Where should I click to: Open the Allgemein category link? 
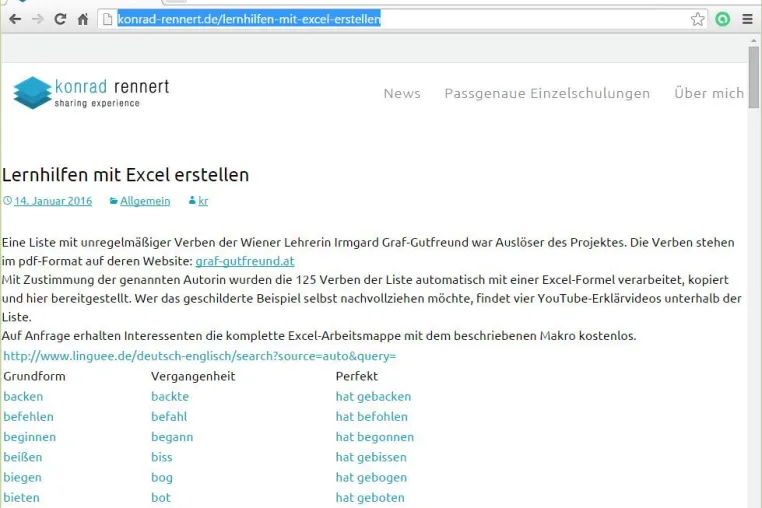click(x=145, y=201)
